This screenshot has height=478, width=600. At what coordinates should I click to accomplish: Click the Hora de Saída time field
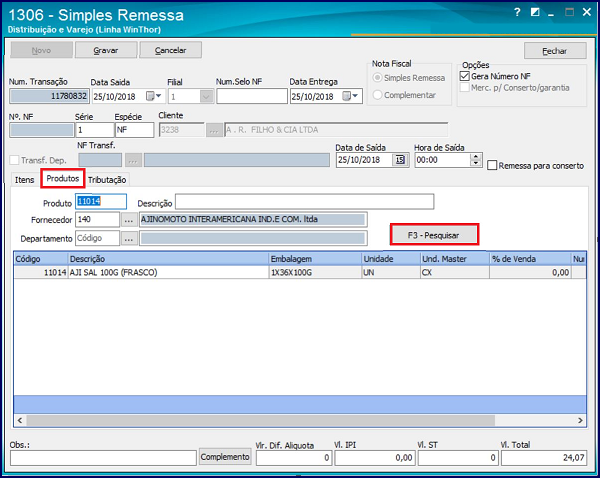tap(443, 160)
